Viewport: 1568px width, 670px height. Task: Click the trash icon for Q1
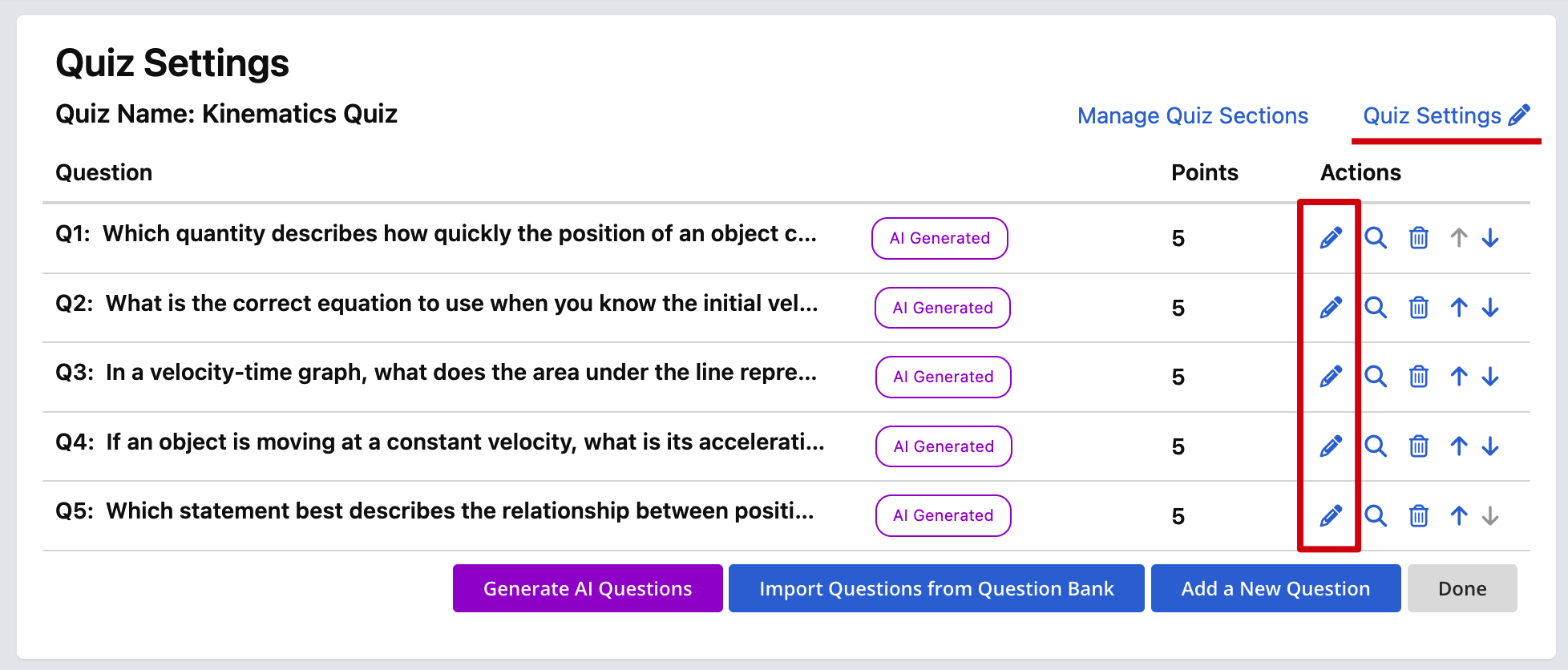pyautogui.click(x=1419, y=238)
